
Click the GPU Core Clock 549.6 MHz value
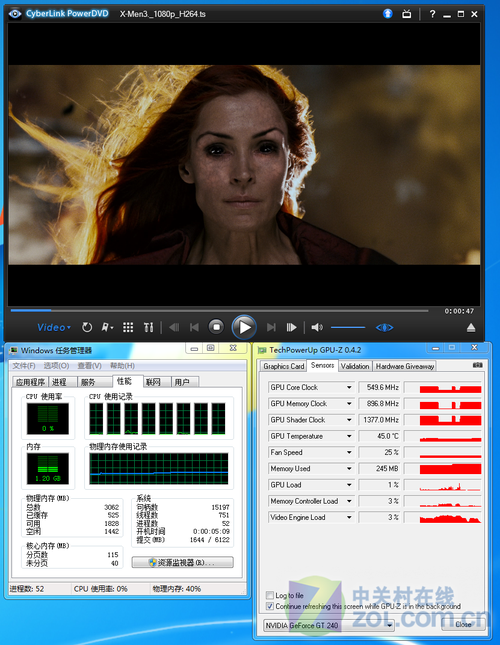click(x=380, y=387)
